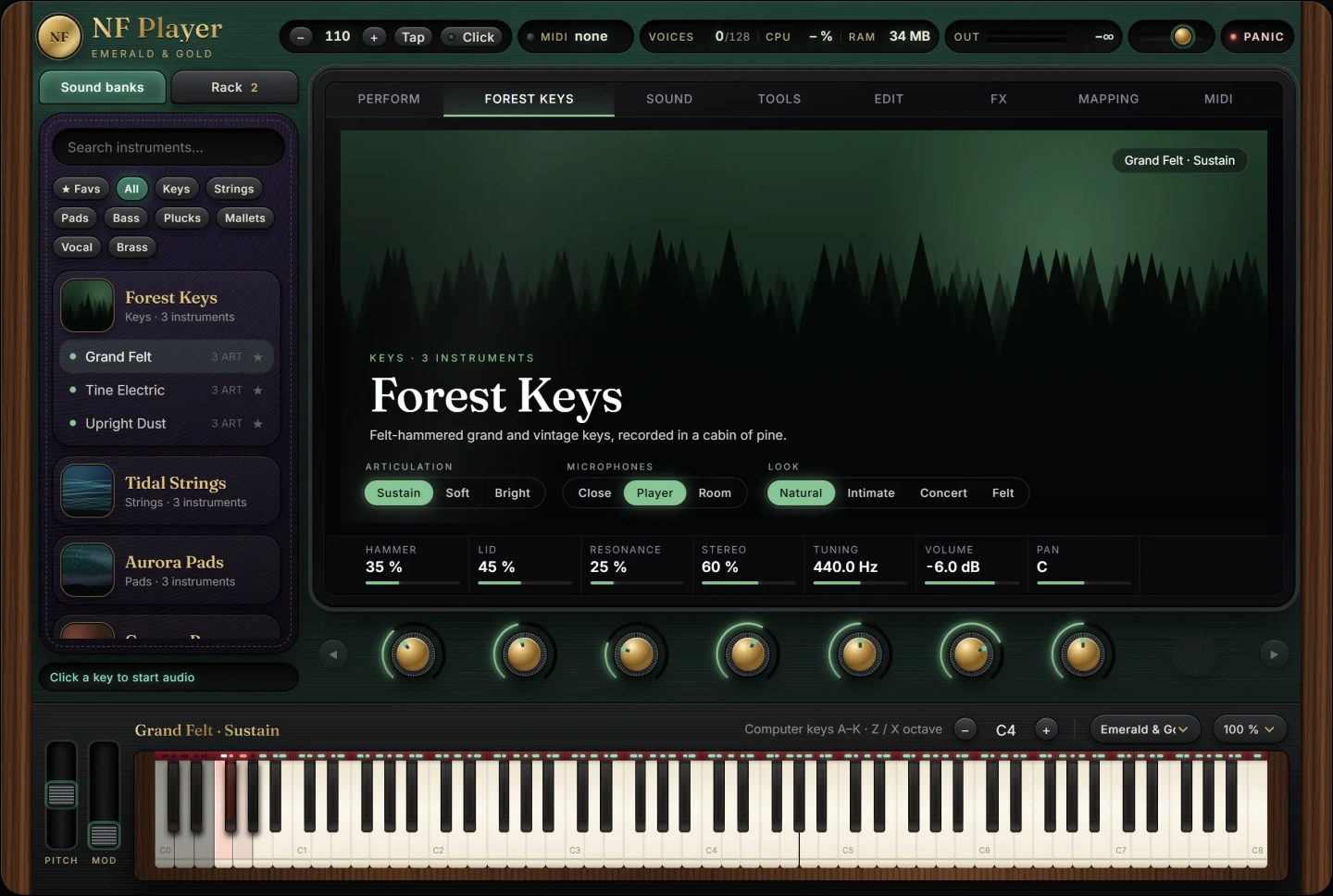Screen dimensions: 1333x896
Task: Increase tempo with plus button
Action: pyautogui.click(x=374, y=37)
